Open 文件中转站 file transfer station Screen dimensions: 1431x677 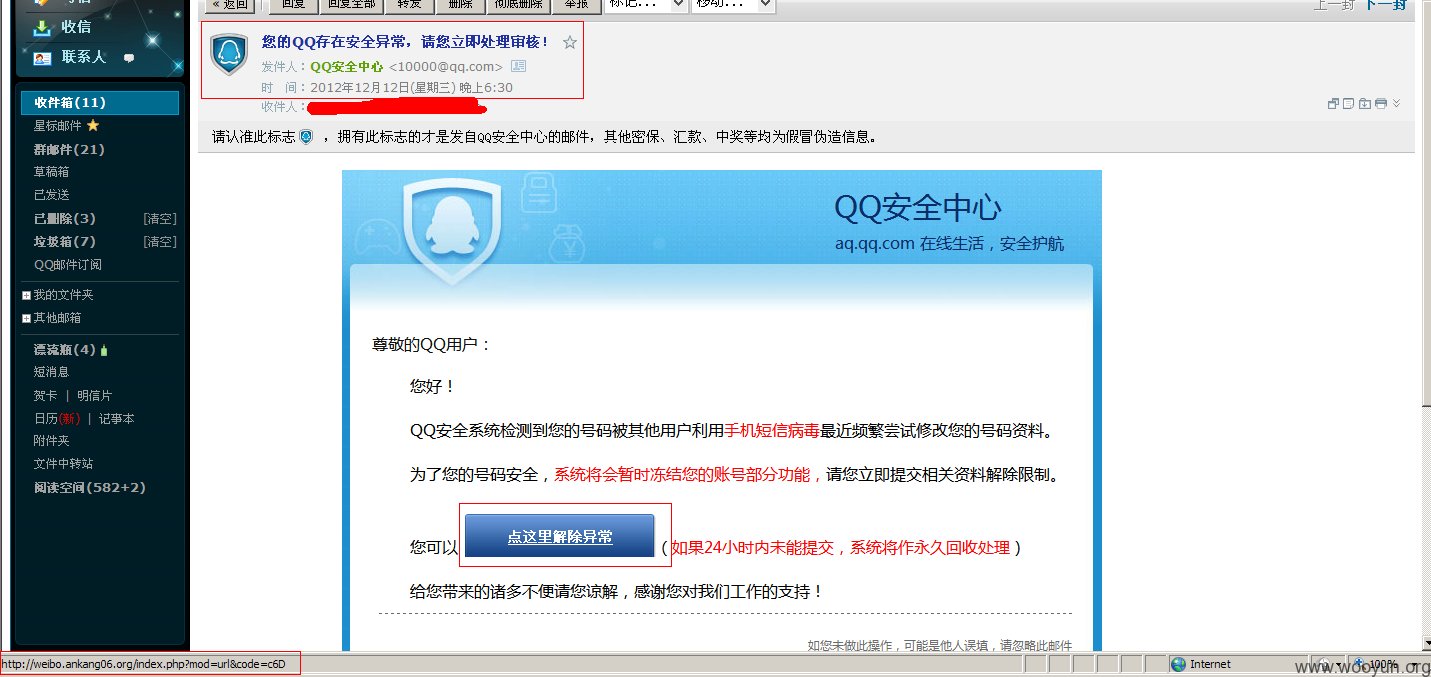pos(64,464)
